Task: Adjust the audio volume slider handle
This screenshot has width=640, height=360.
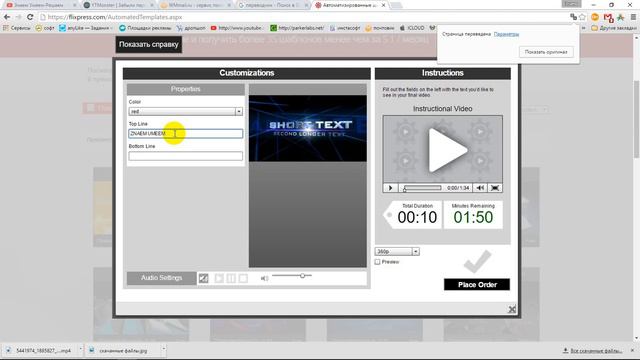Action: click(x=302, y=276)
